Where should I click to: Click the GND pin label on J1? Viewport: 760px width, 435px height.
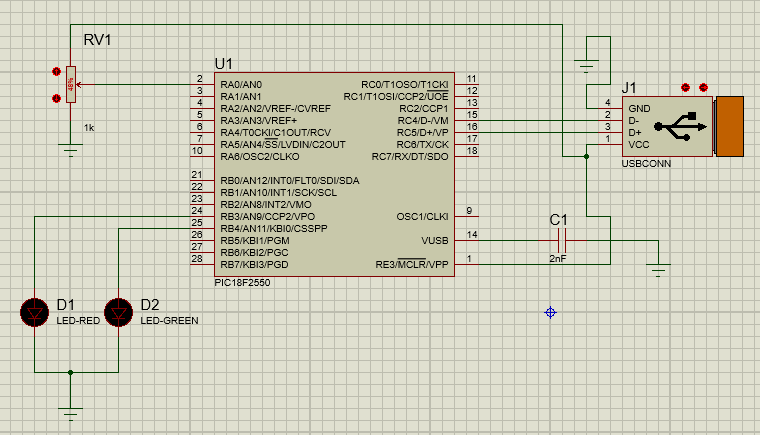coord(639,109)
